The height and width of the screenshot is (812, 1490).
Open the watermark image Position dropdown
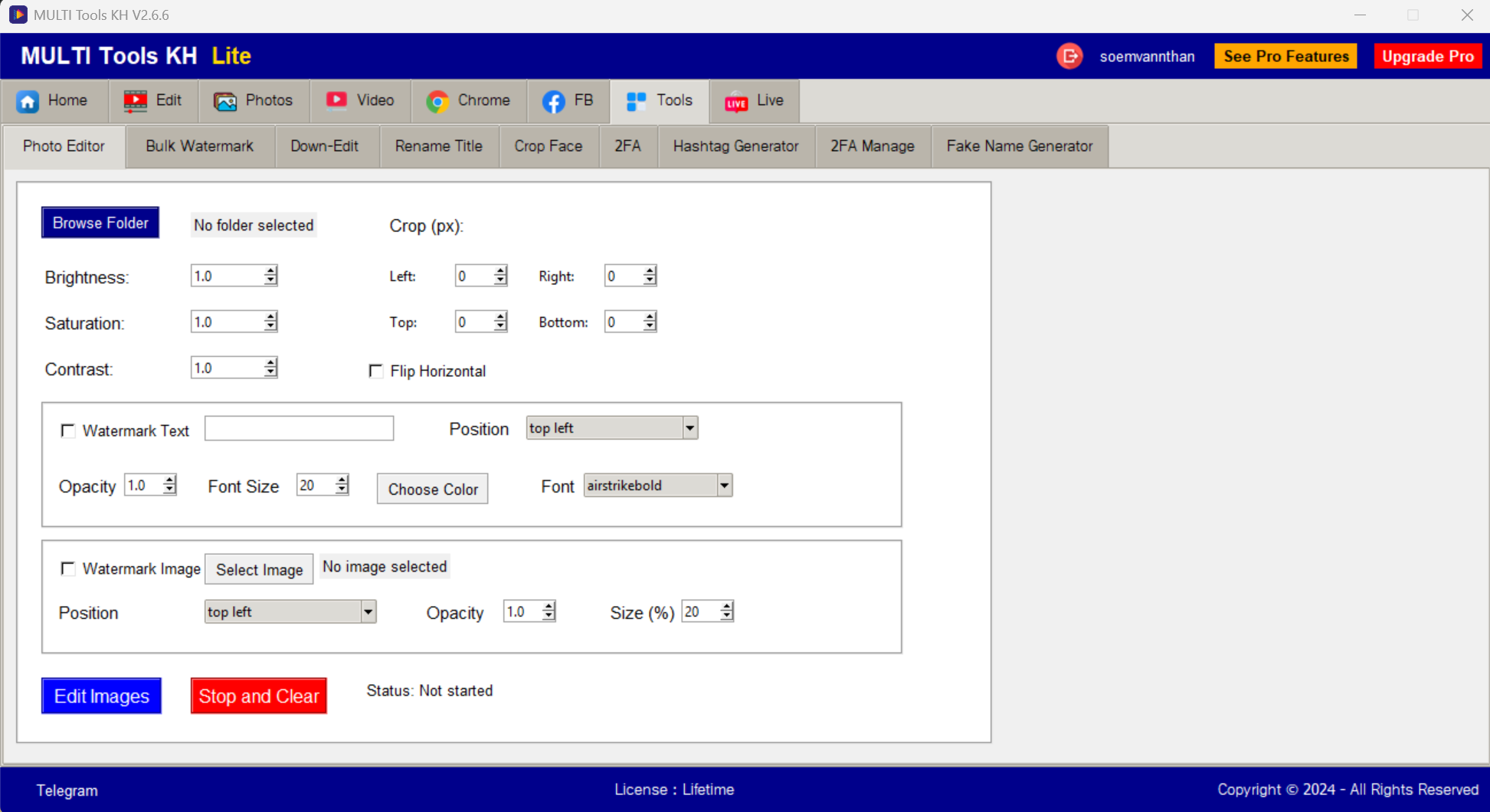point(368,612)
